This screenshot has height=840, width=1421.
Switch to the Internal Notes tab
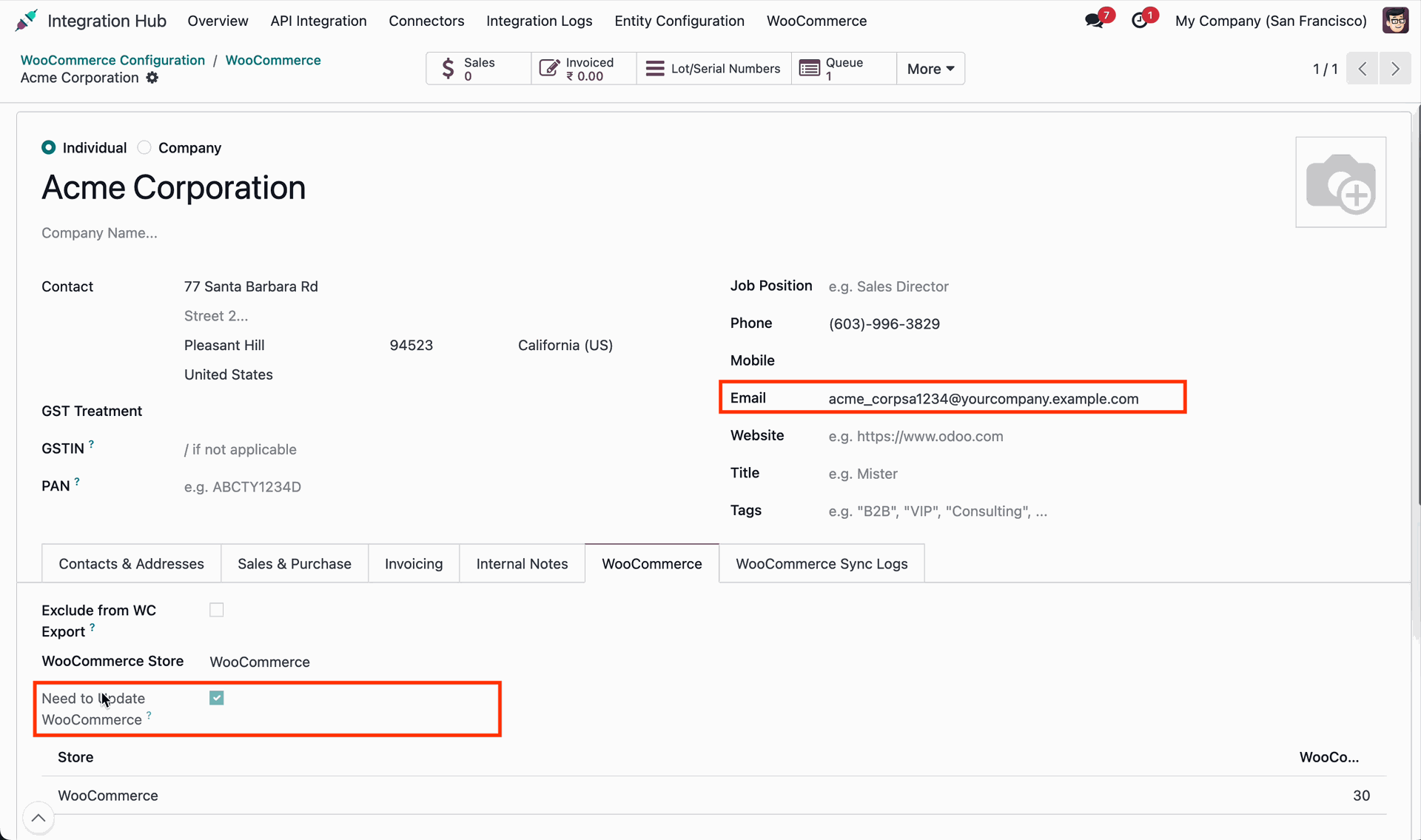[522, 564]
